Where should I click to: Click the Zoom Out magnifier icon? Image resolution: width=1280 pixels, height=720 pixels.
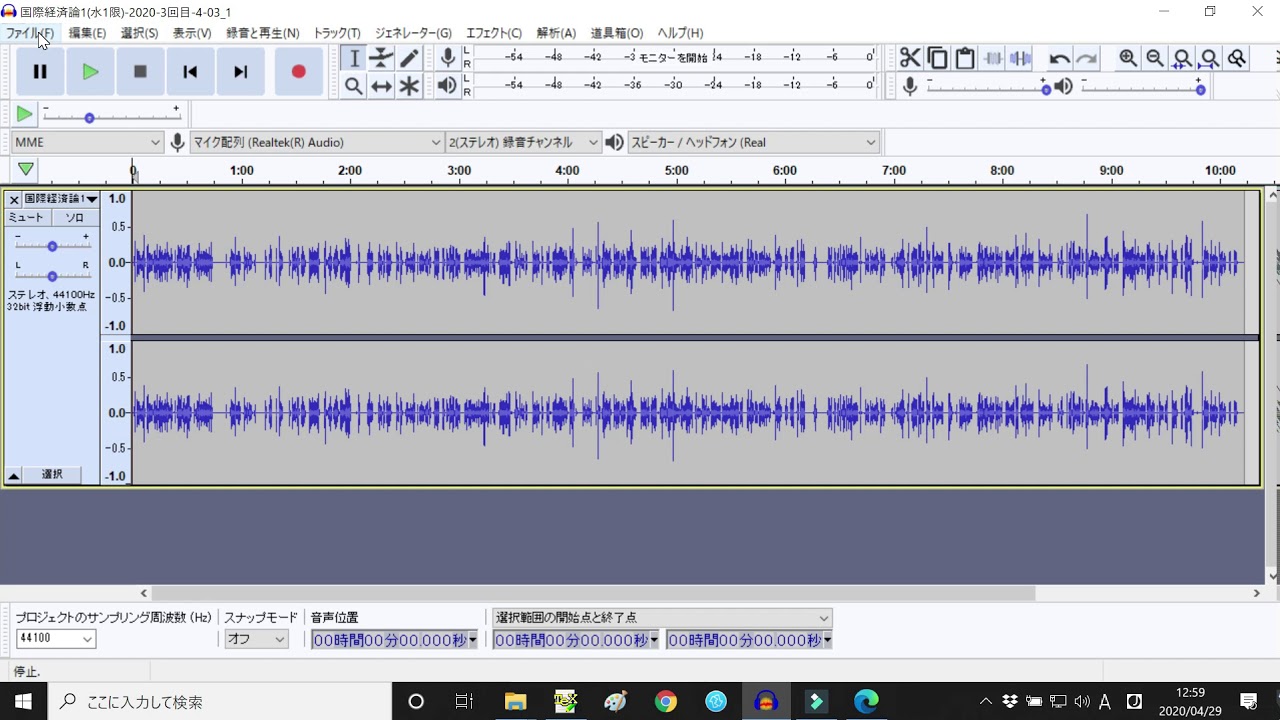point(1155,58)
